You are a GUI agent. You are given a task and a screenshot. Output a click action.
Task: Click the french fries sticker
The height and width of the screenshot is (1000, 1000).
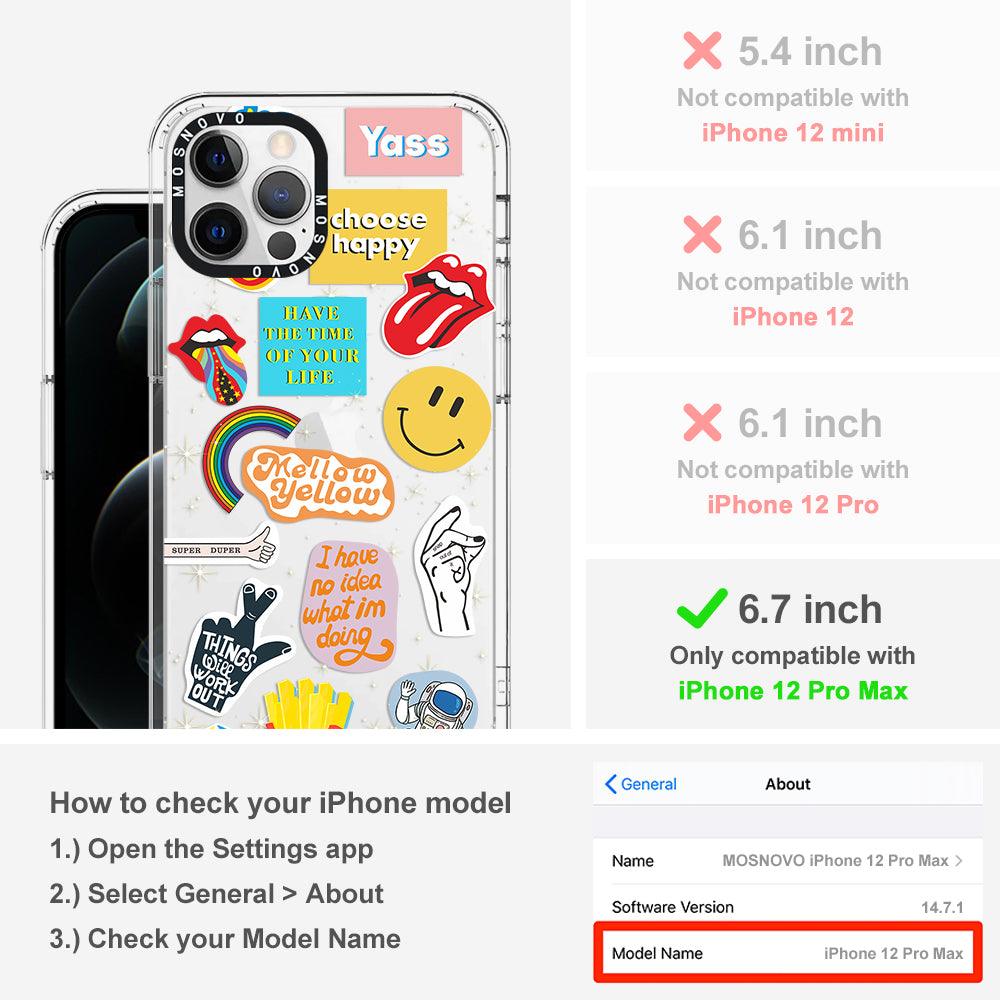(308, 704)
